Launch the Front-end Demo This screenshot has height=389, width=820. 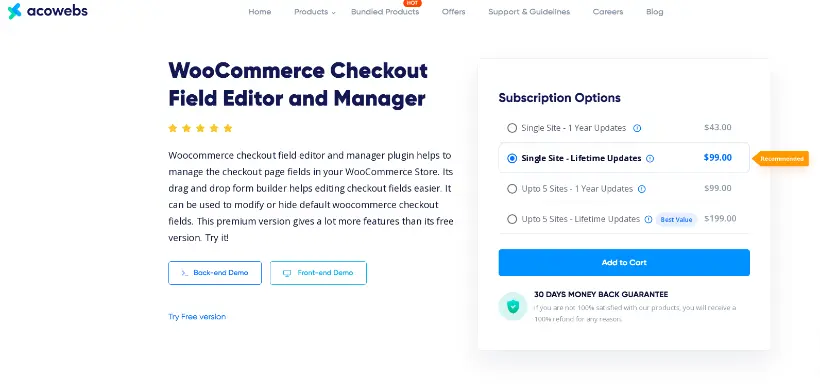[x=318, y=273]
